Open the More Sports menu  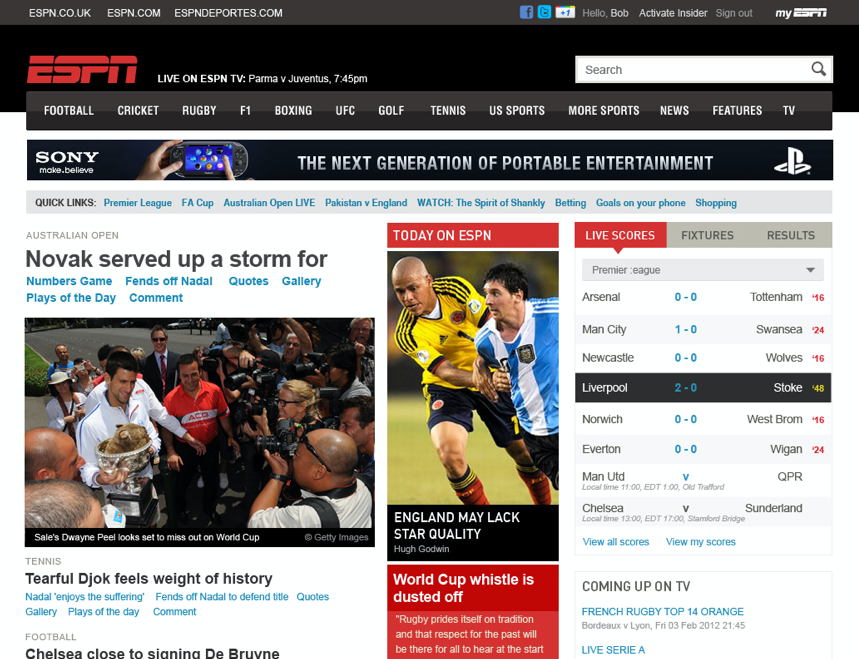pyautogui.click(x=604, y=111)
